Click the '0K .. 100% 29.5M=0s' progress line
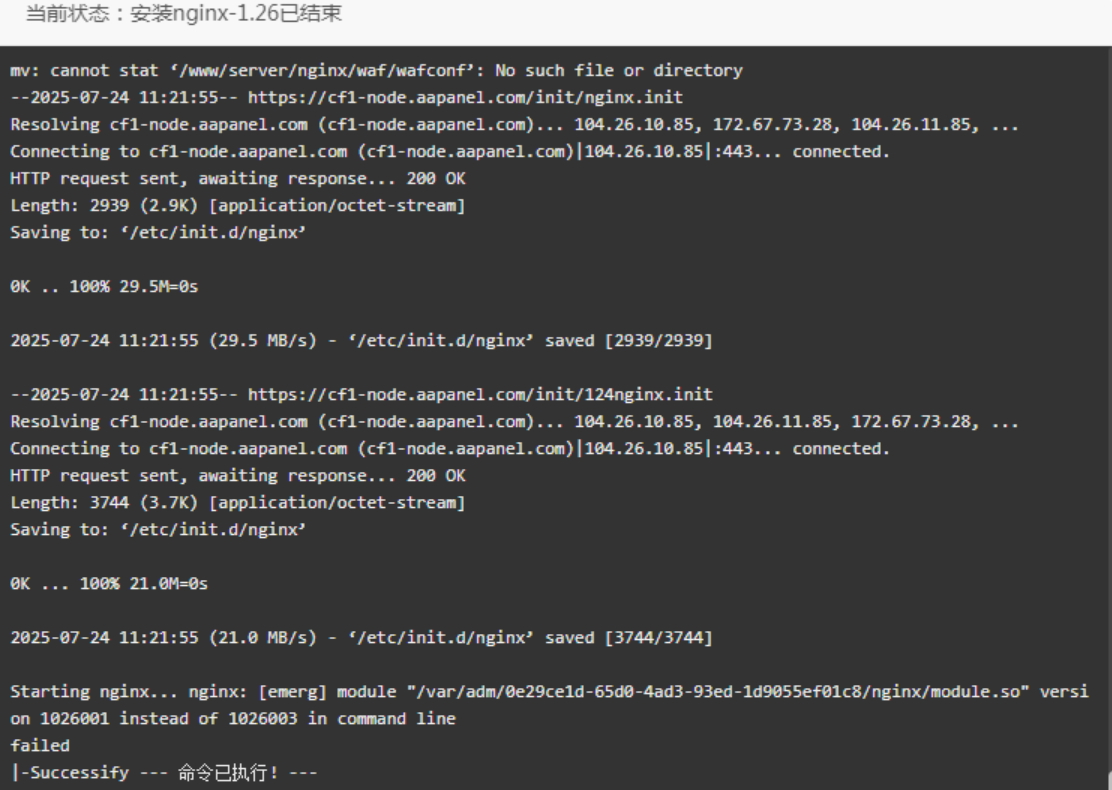 pos(104,286)
